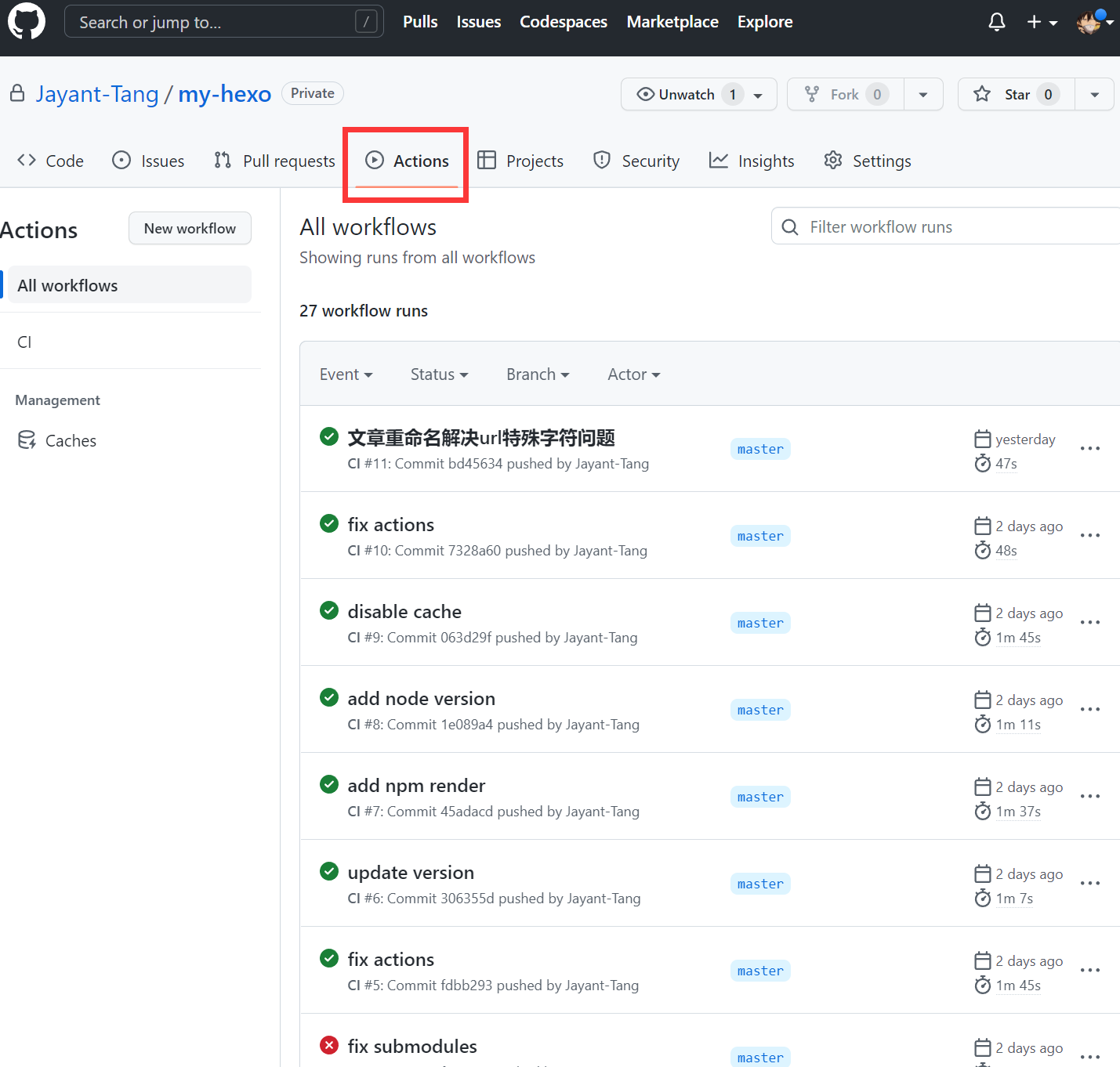Click the 27 workflow runs text
Image resolution: width=1120 pixels, height=1067 pixels.
pyautogui.click(x=364, y=311)
